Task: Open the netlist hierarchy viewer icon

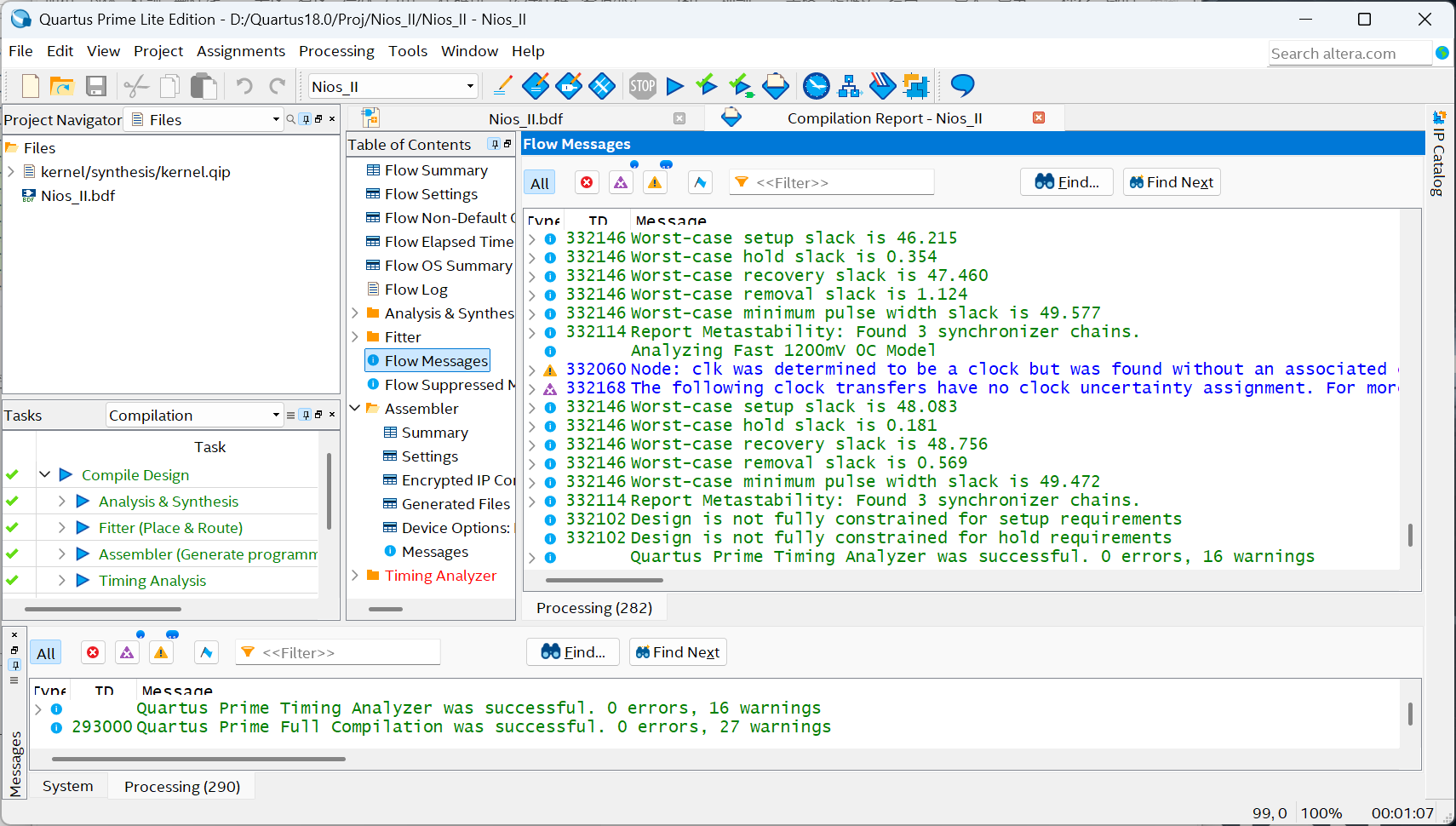Action: (x=850, y=85)
